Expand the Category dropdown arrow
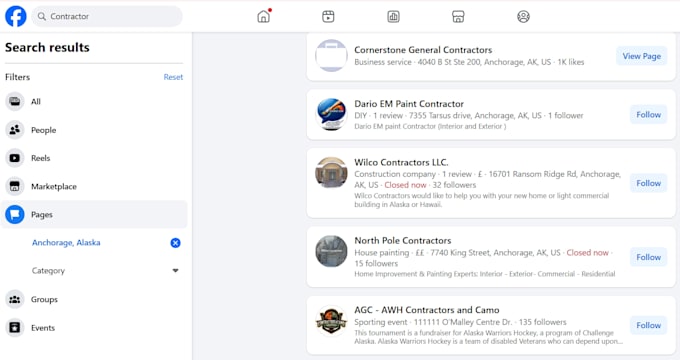This screenshot has height=360, width=680. [175, 271]
